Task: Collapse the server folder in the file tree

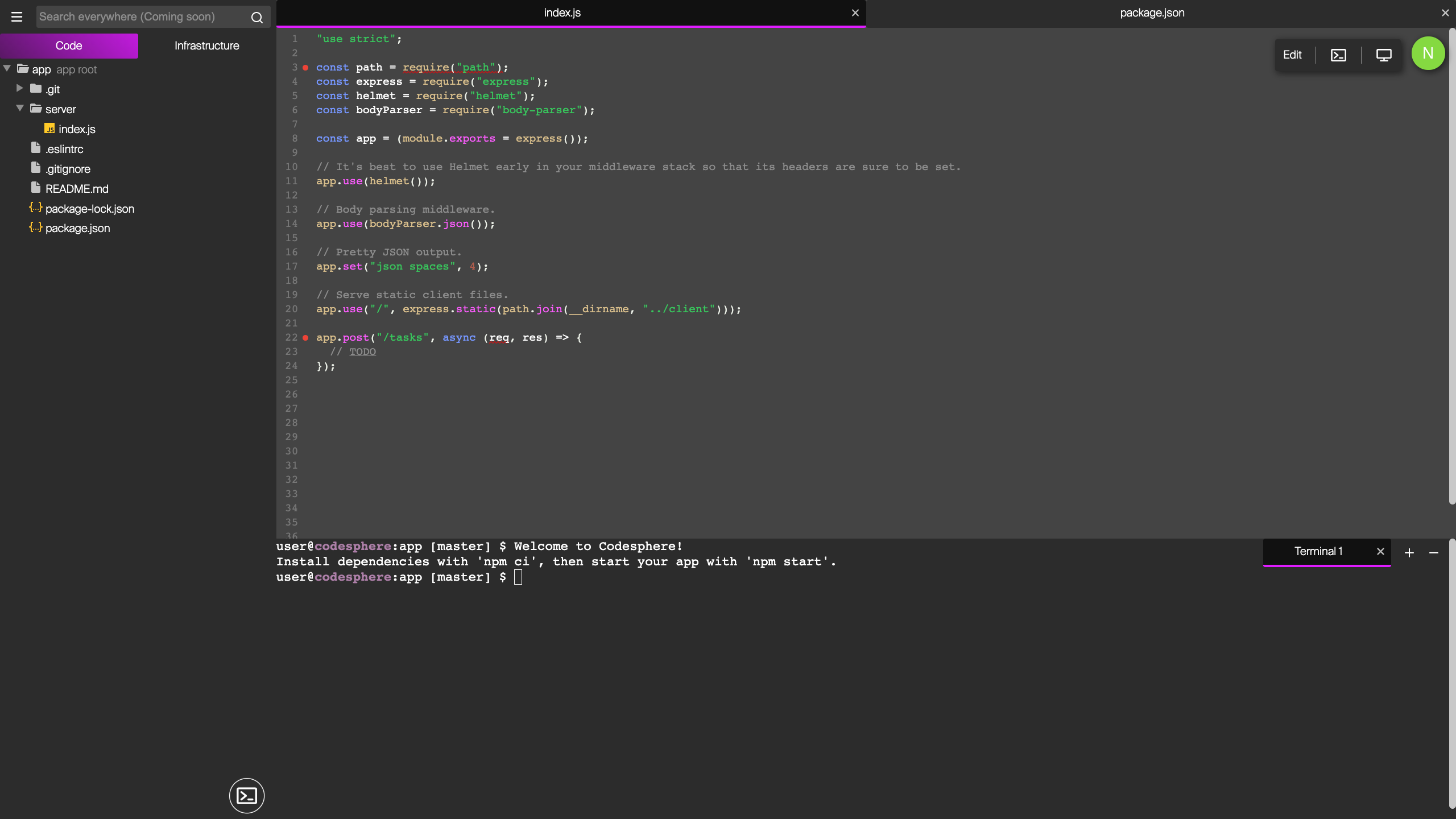Action: [19, 108]
